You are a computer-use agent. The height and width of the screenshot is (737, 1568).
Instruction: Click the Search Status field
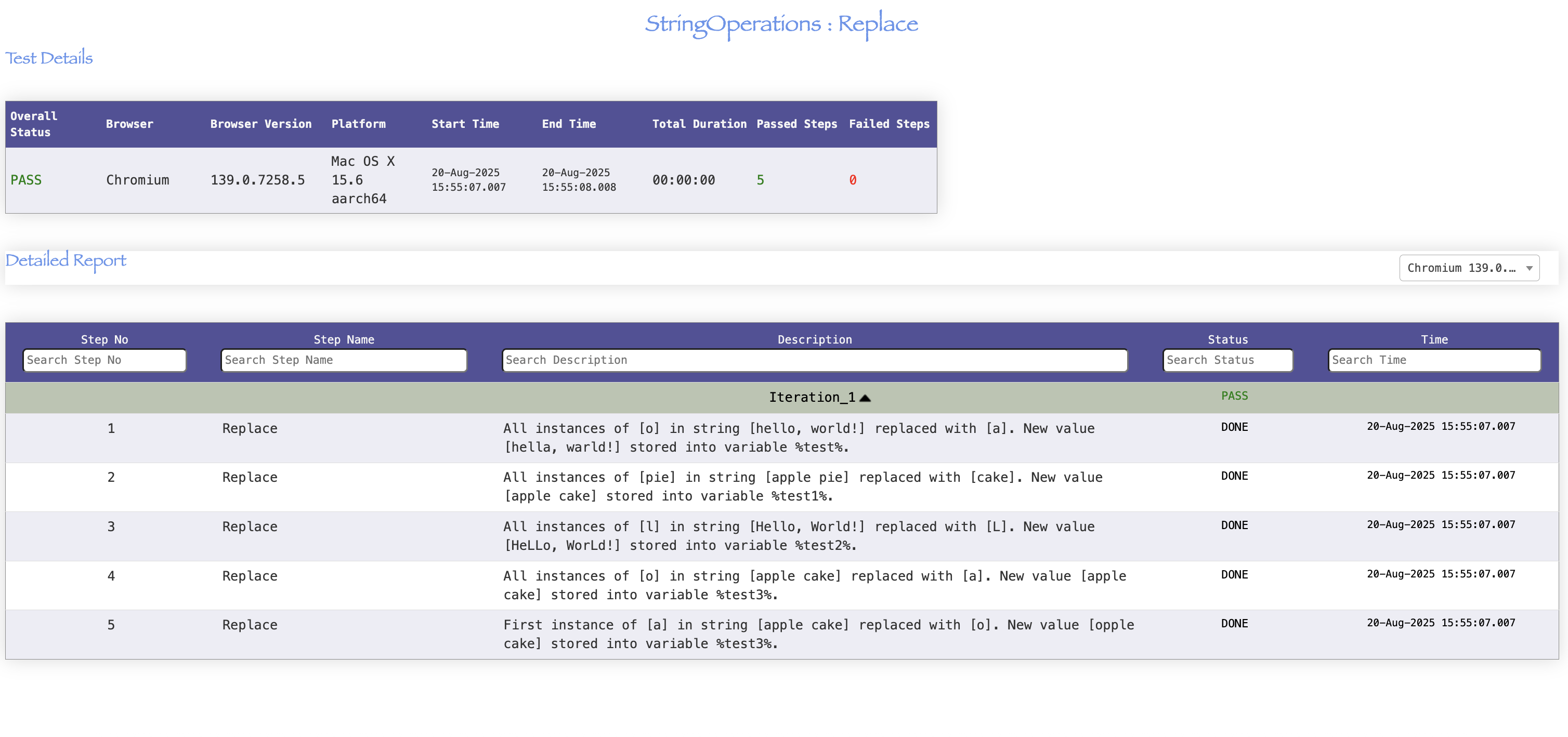[1227, 360]
